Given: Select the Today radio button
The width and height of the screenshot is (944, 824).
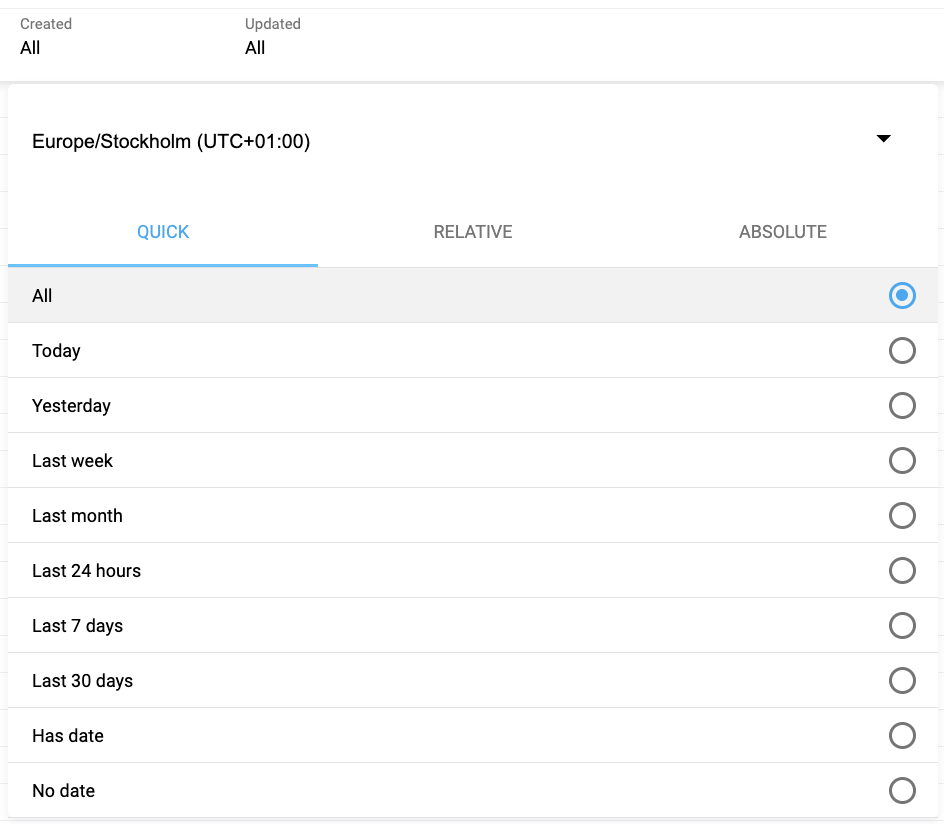Looking at the screenshot, I should 902,350.
